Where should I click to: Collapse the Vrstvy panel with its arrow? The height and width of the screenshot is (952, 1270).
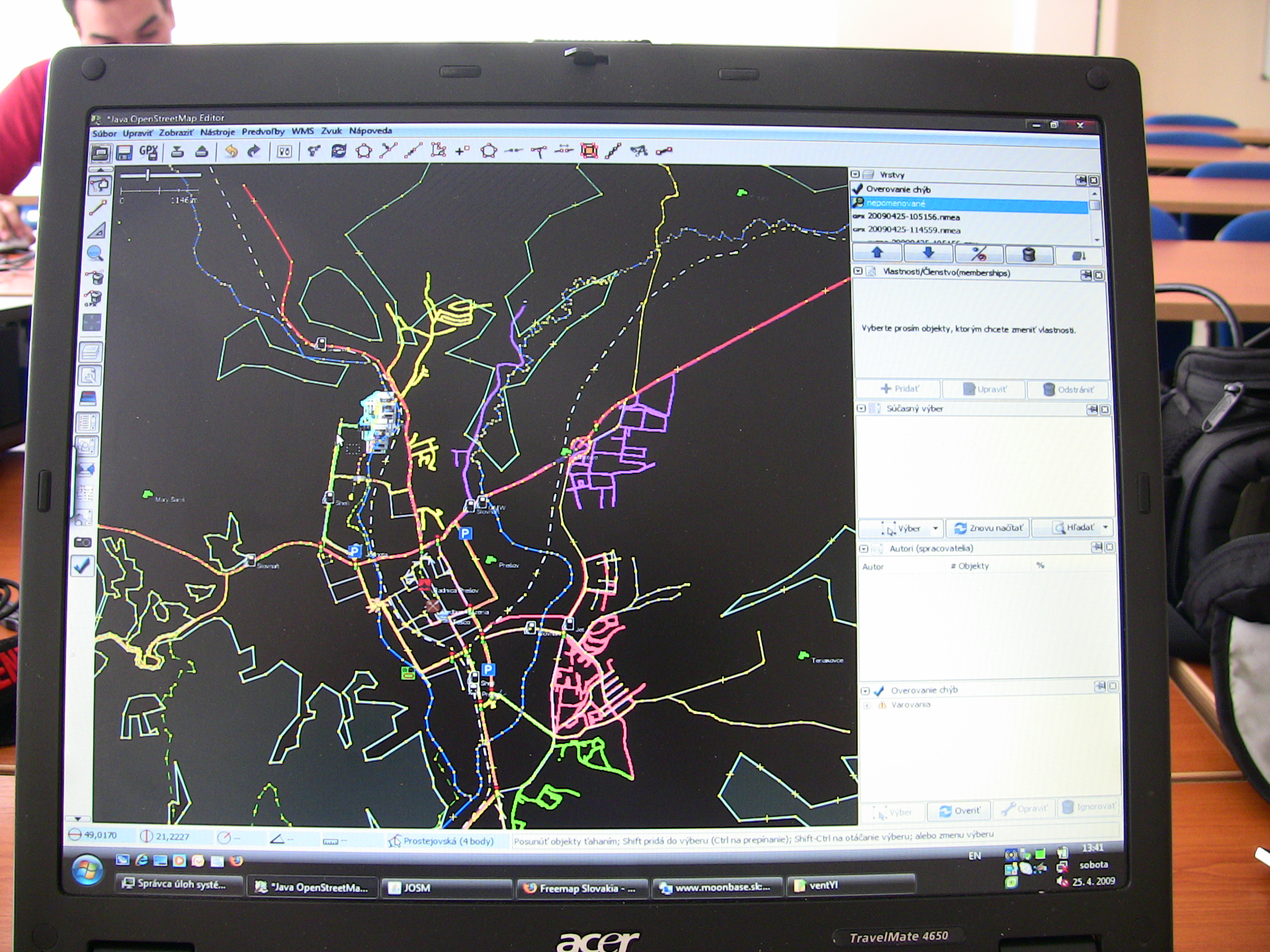coord(855,175)
